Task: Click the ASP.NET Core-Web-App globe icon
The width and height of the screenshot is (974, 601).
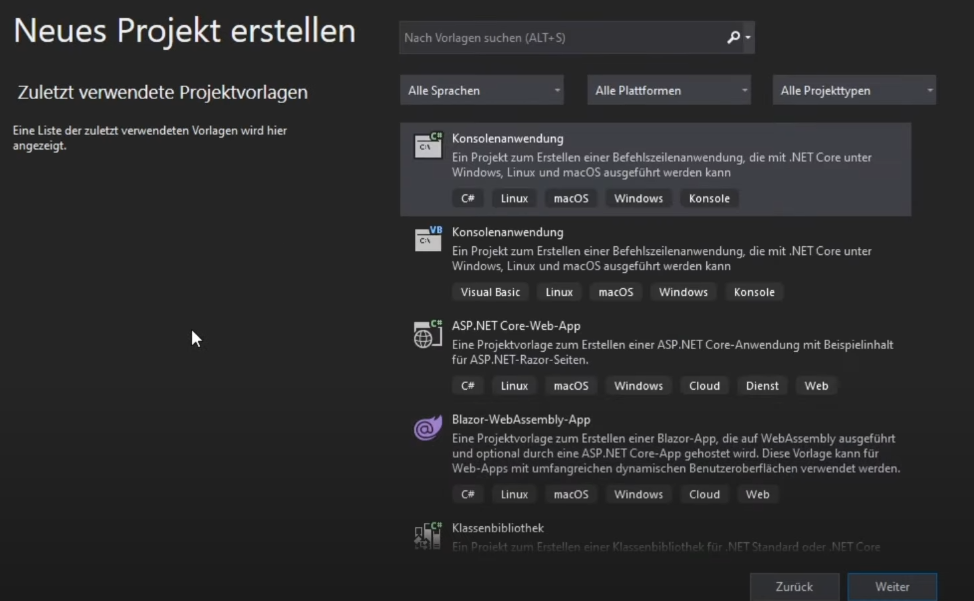Action: pos(428,333)
